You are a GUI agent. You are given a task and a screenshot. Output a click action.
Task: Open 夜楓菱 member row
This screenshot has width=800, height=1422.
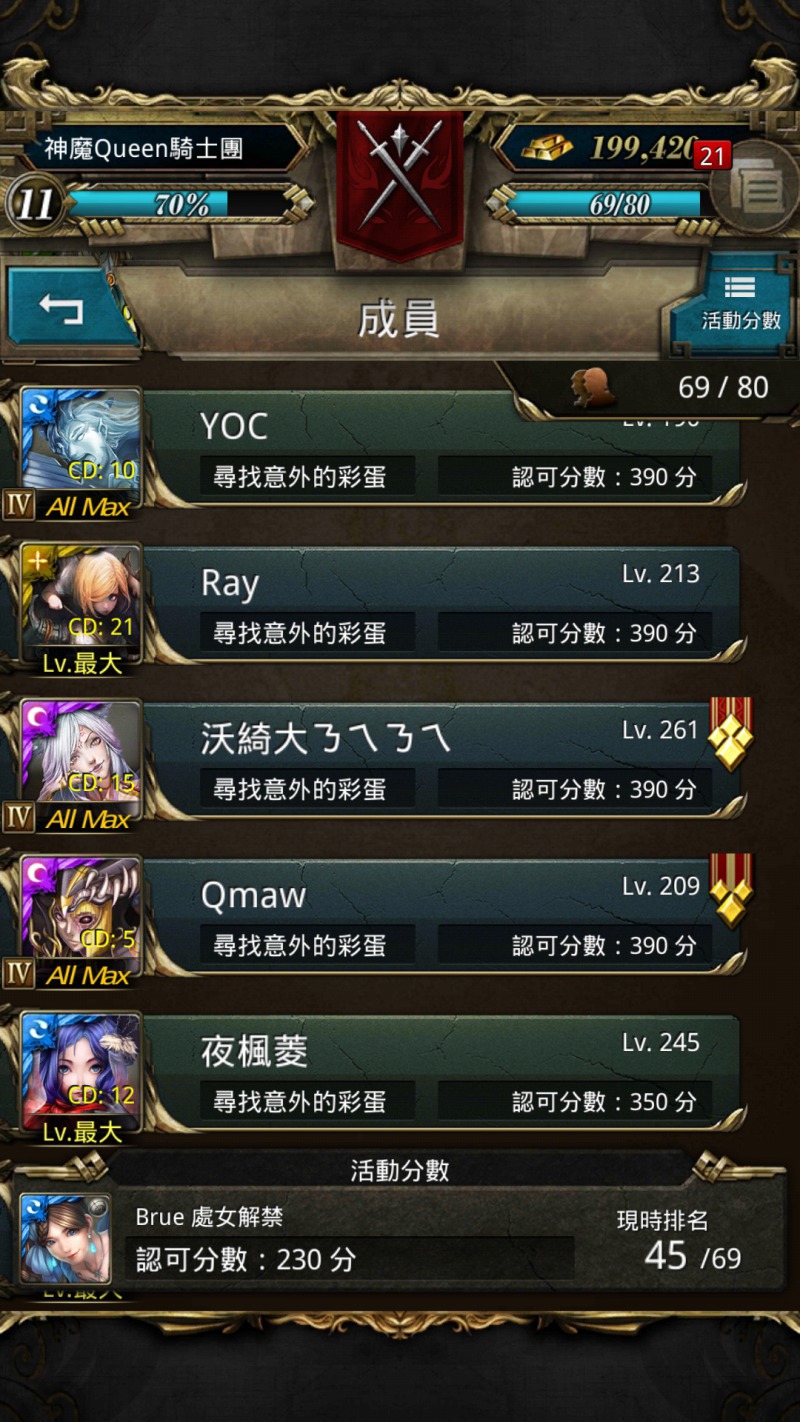coord(442,1071)
